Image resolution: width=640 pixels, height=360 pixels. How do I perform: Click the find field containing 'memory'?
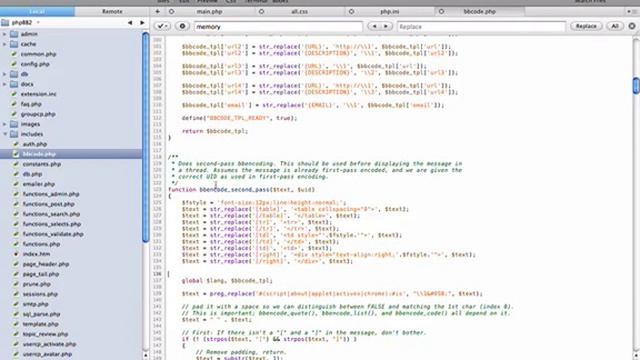pyautogui.click(x=278, y=27)
